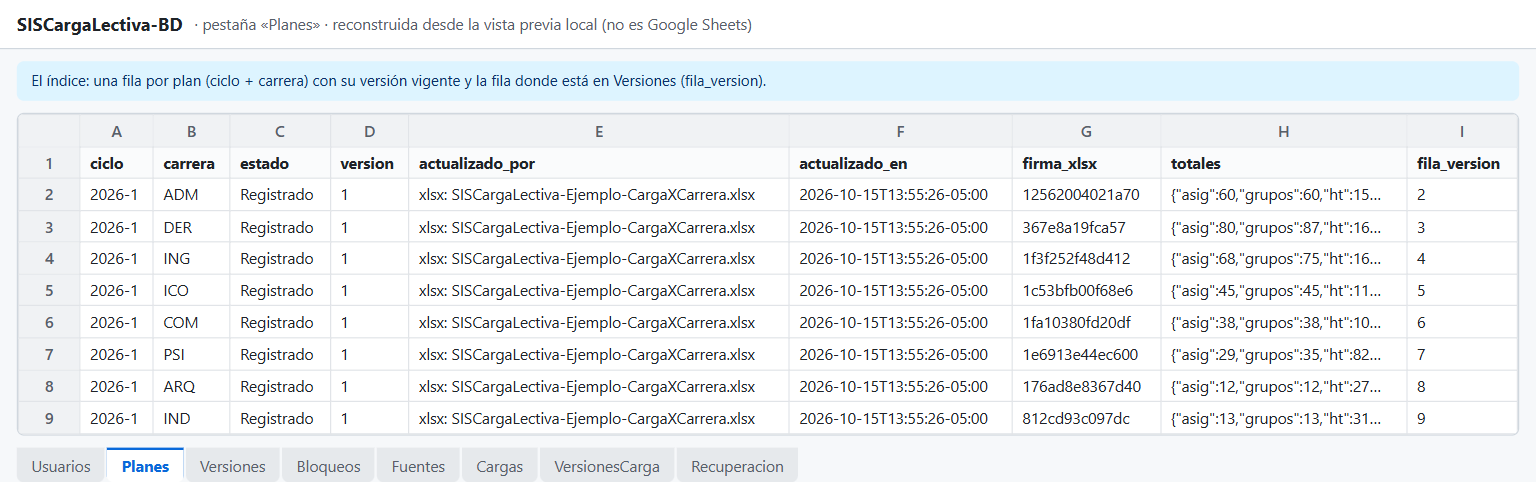The width and height of the screenshot is (1536, 482).
Task: Click the 'Registrado' cell in ADM row
Action: pos(280,195)
